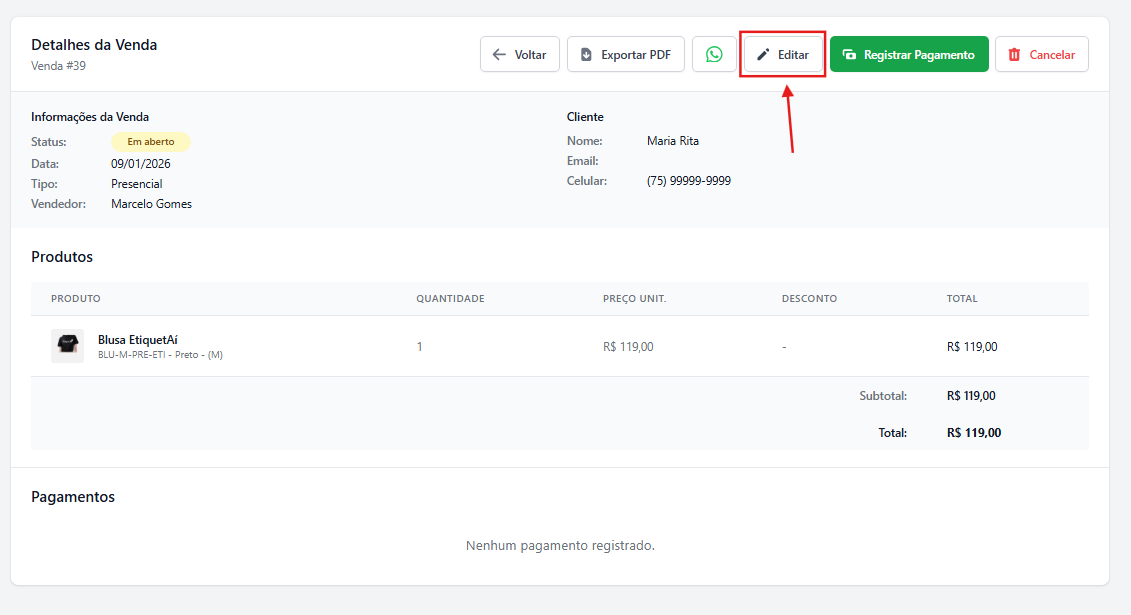
Task: Open the black shirt product thumbnail
Action: pyautogui.click(x=67, y=346)
